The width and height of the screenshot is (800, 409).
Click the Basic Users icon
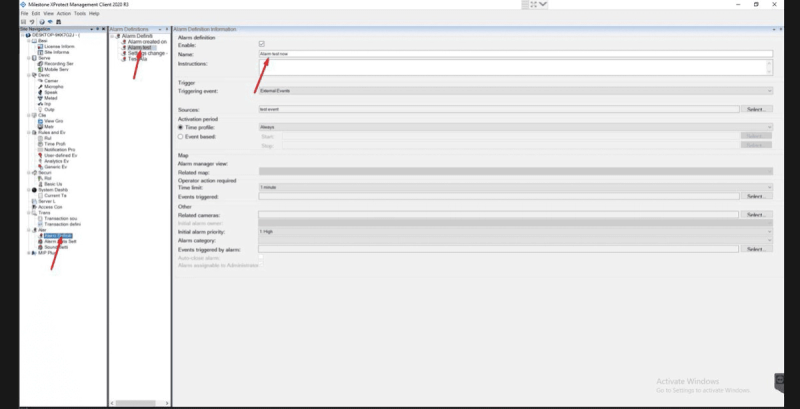[40, 184]
